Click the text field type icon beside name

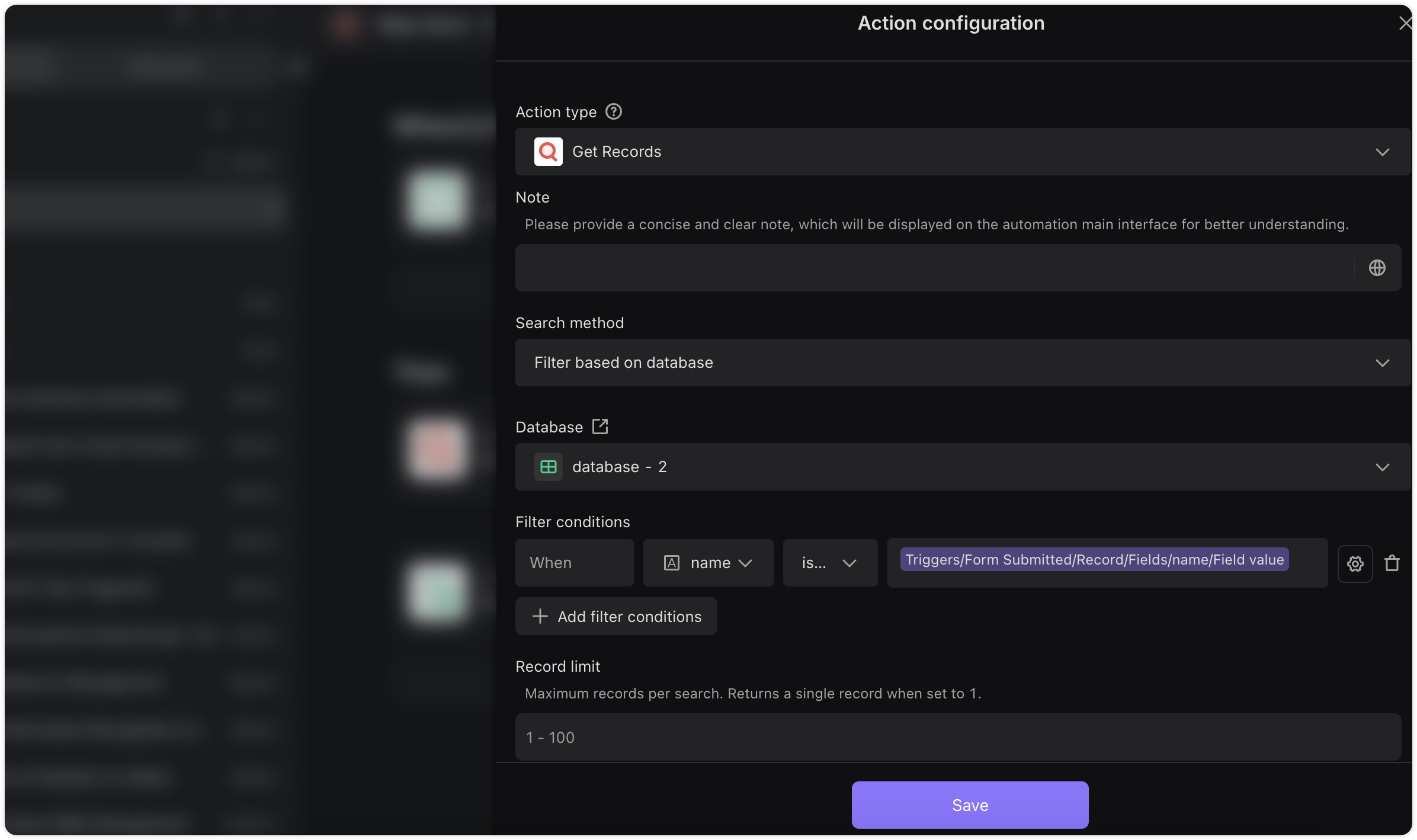click(671, 563)
